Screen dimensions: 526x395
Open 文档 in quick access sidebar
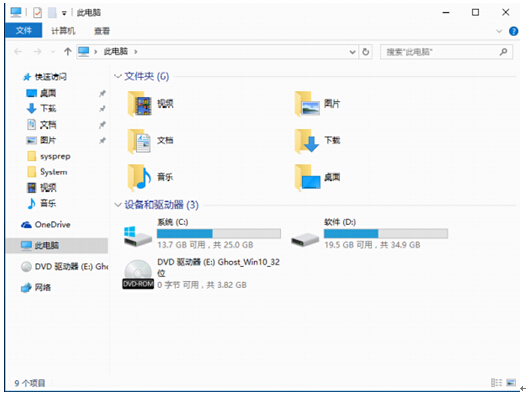(x=48, y=125)
